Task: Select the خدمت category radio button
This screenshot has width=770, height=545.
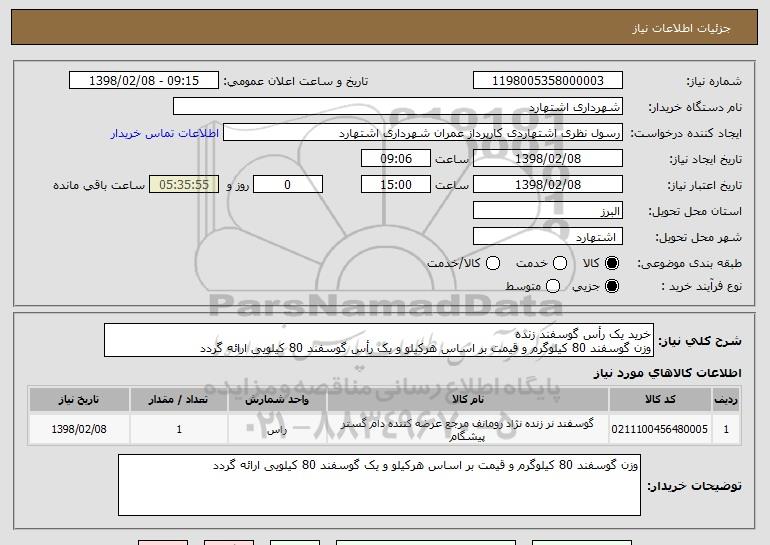Action: [560, 263]
